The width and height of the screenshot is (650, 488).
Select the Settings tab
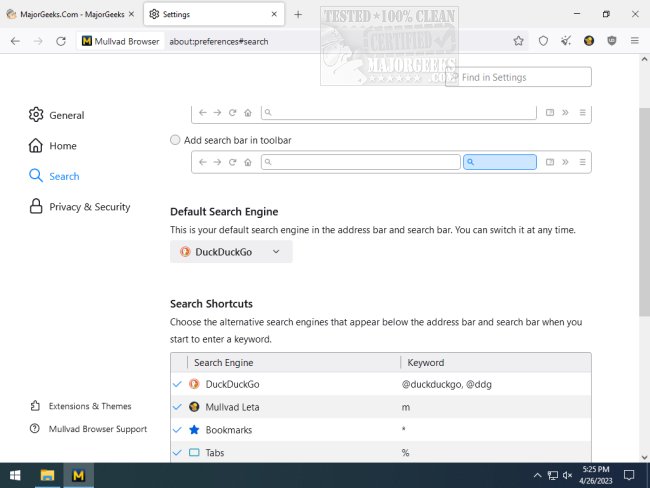coord(214,14)
